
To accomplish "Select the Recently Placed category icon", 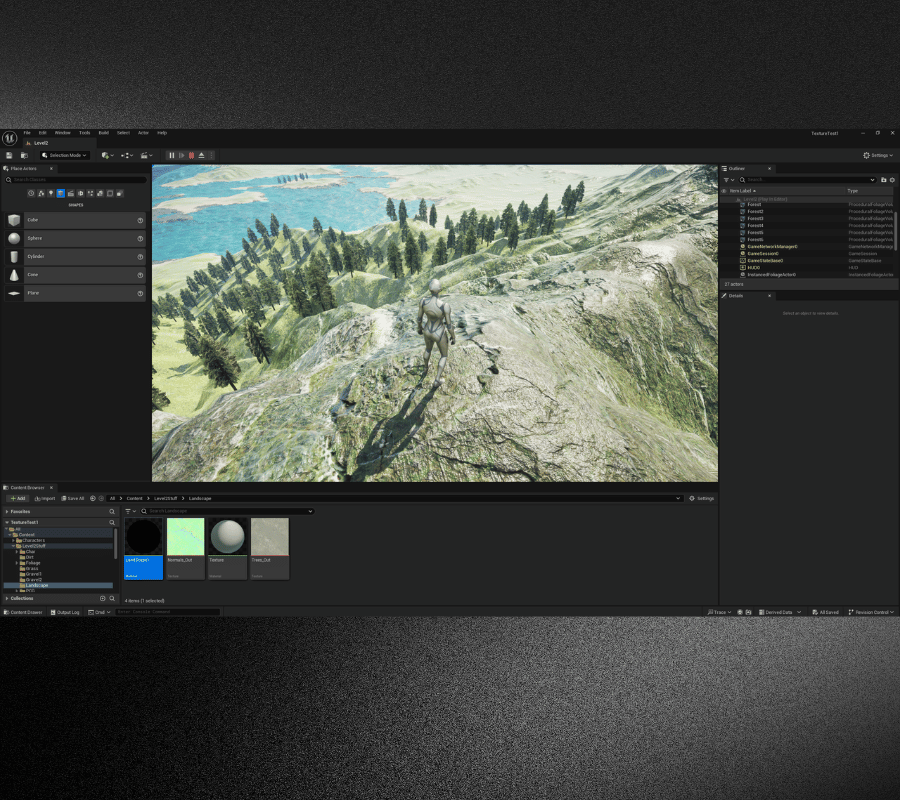I will point(31,193).
